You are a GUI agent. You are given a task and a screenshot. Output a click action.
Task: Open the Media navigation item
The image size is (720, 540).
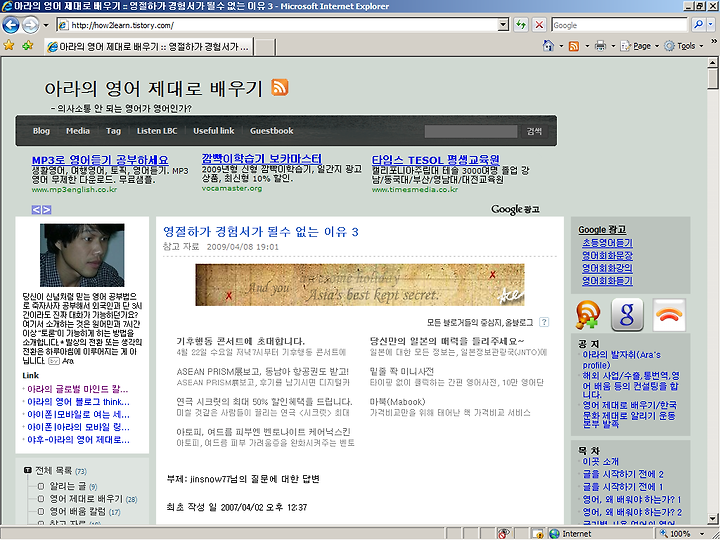(78, 131)
